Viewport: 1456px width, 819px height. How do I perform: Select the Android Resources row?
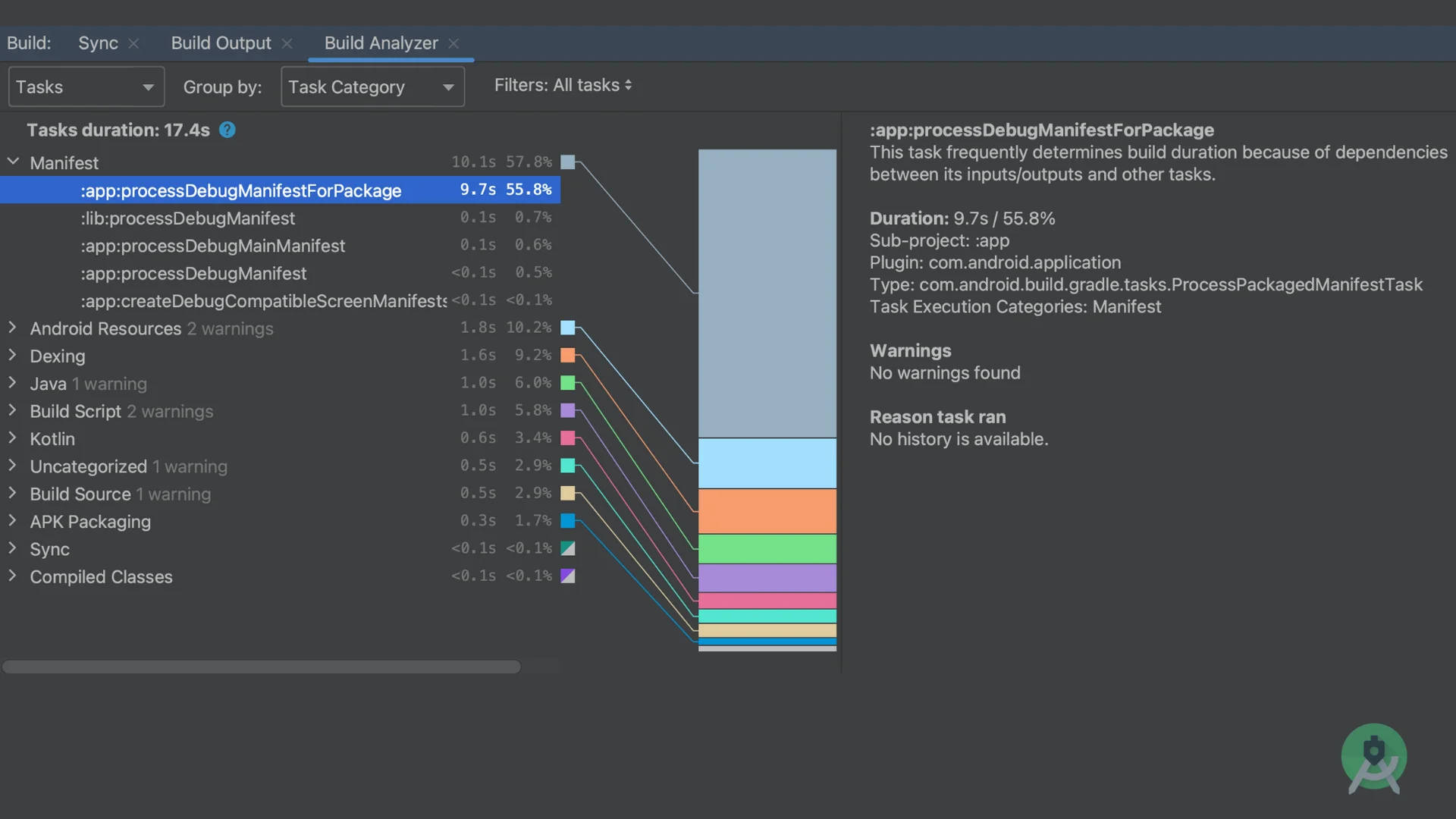point(280,328)
